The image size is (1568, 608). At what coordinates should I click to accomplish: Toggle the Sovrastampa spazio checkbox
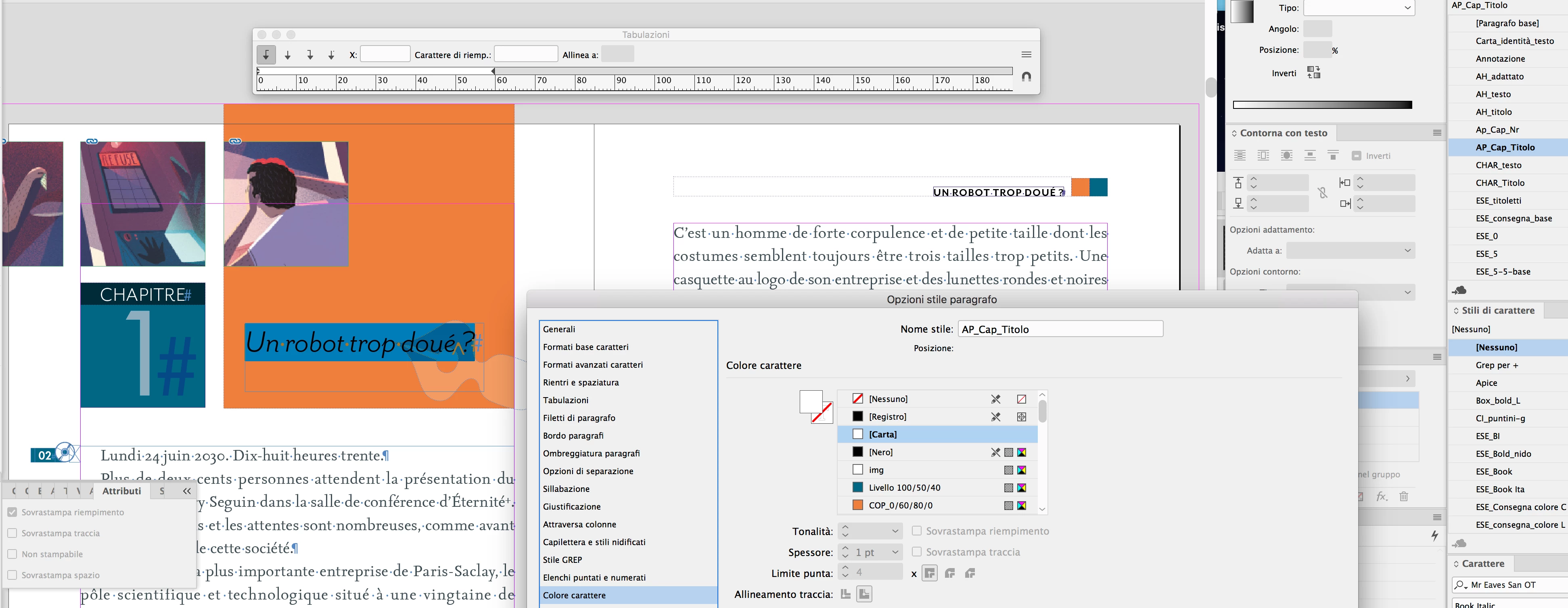(x=12, y=575)
